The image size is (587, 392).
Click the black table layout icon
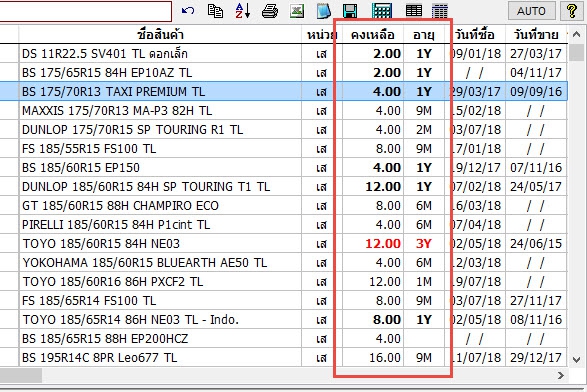coord(414,11)
